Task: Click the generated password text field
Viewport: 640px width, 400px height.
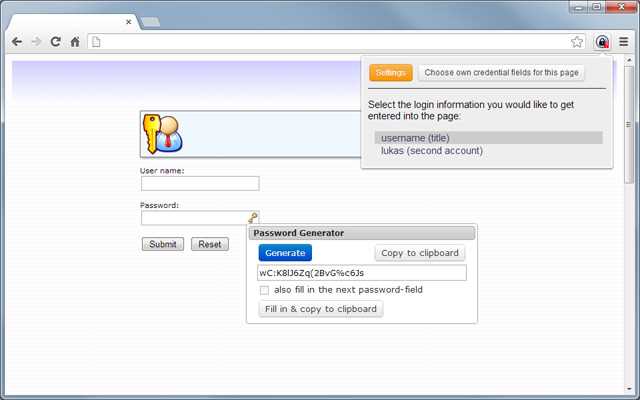Action: (362, 273)
